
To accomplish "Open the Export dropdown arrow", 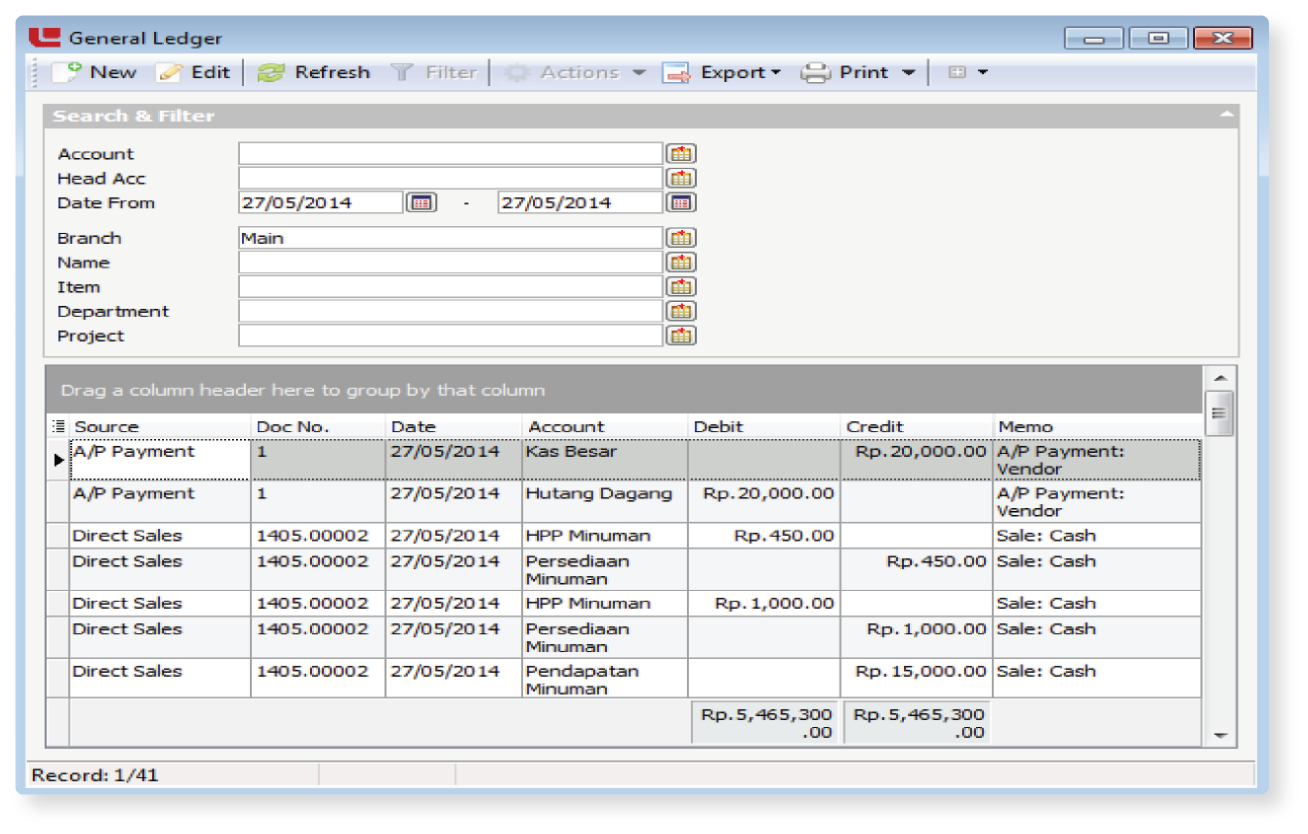I will (775, 73).
